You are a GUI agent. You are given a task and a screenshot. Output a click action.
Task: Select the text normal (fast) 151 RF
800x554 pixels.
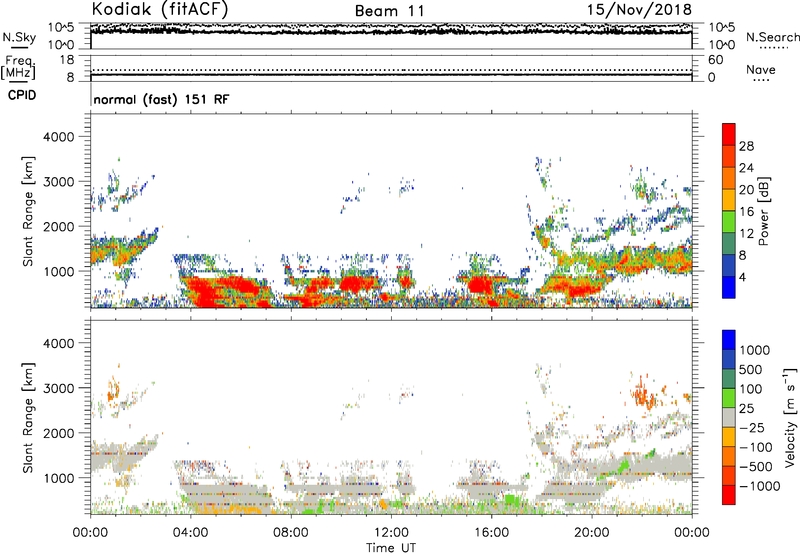(x=161, y=99)
